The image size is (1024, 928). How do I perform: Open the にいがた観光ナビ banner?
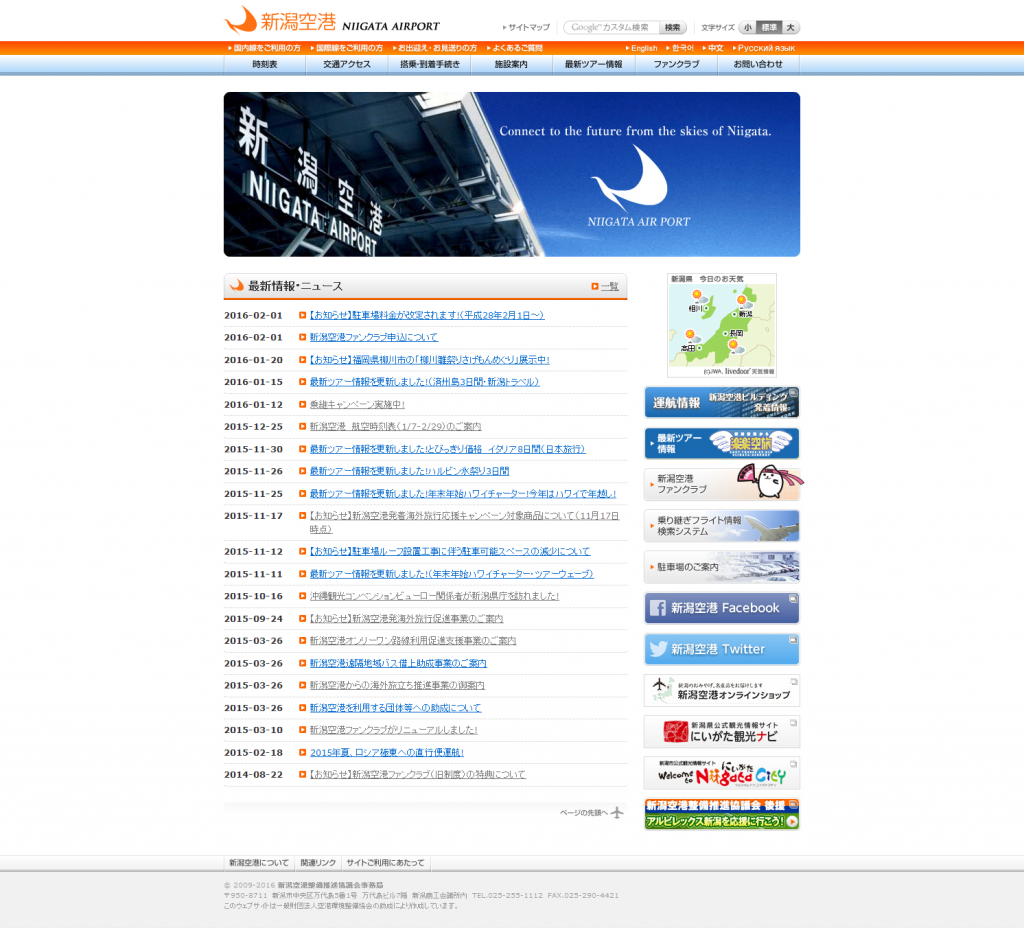(721, 731)
